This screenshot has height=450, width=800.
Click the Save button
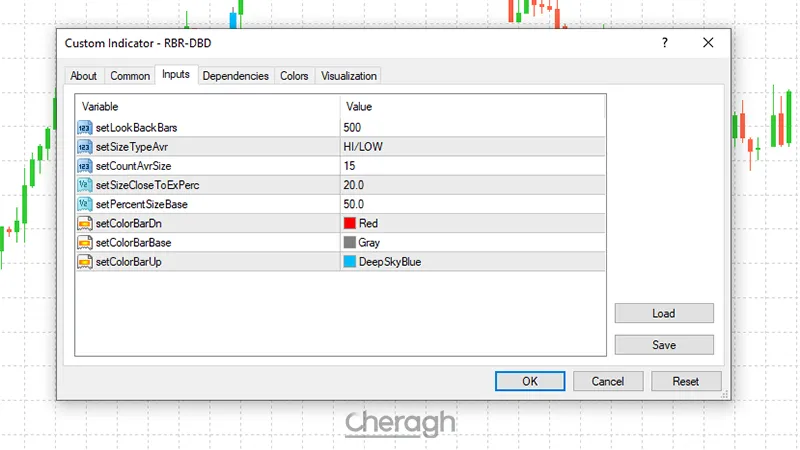pyautogui.click(x=664, y=345)
